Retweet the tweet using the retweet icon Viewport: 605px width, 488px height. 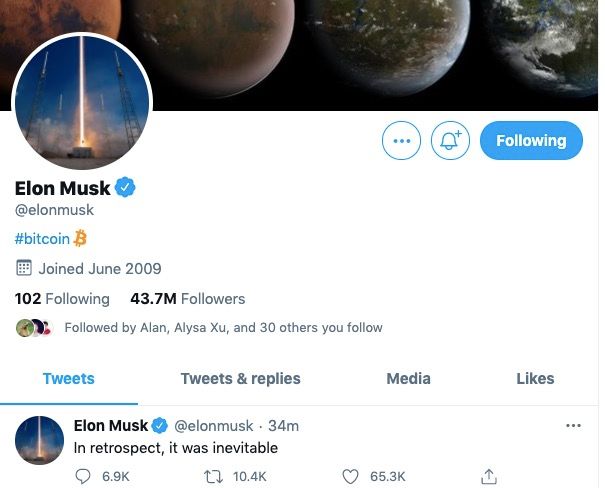(x=212, y=477)
